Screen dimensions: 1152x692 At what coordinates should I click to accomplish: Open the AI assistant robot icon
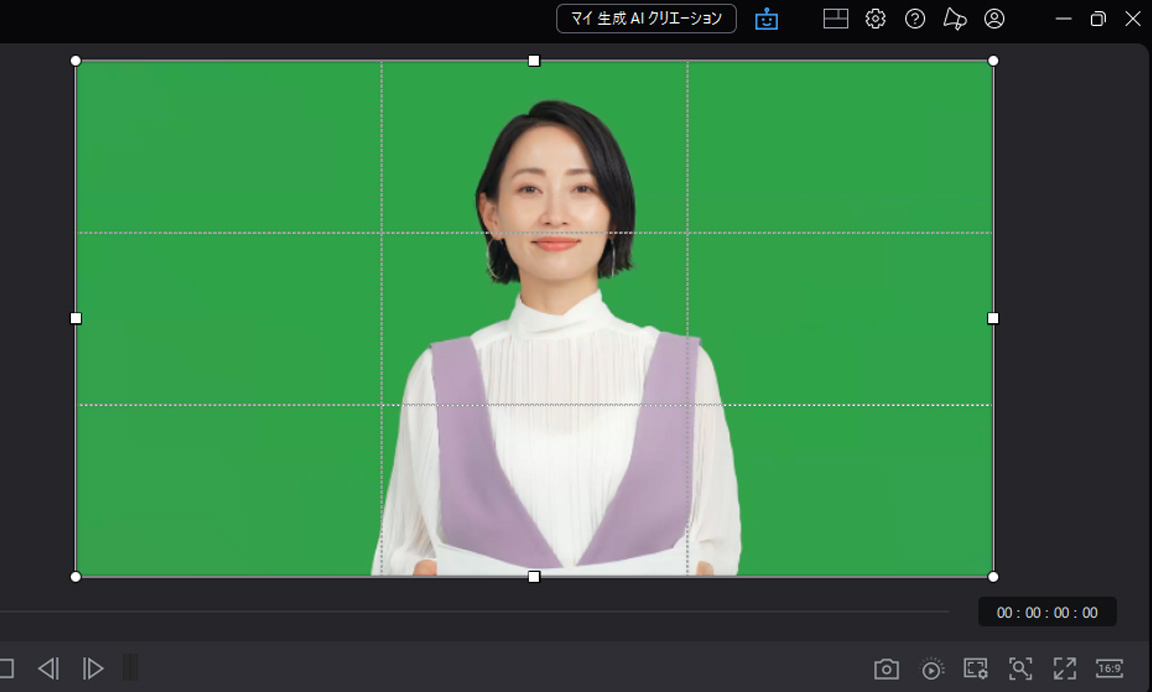[x=766, y=18]
